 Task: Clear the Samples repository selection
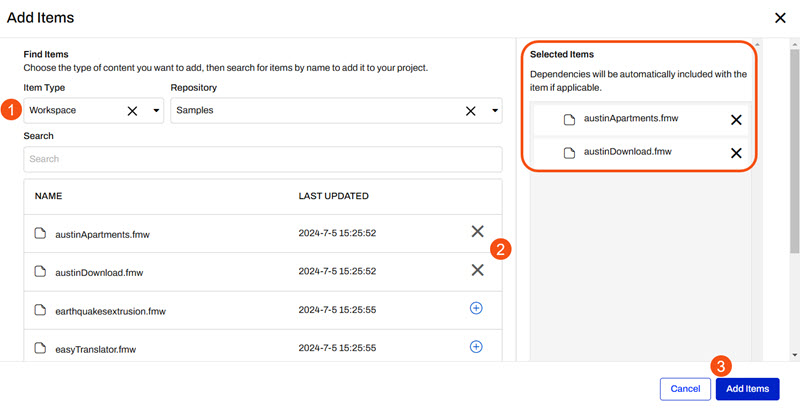coord(470,111)
